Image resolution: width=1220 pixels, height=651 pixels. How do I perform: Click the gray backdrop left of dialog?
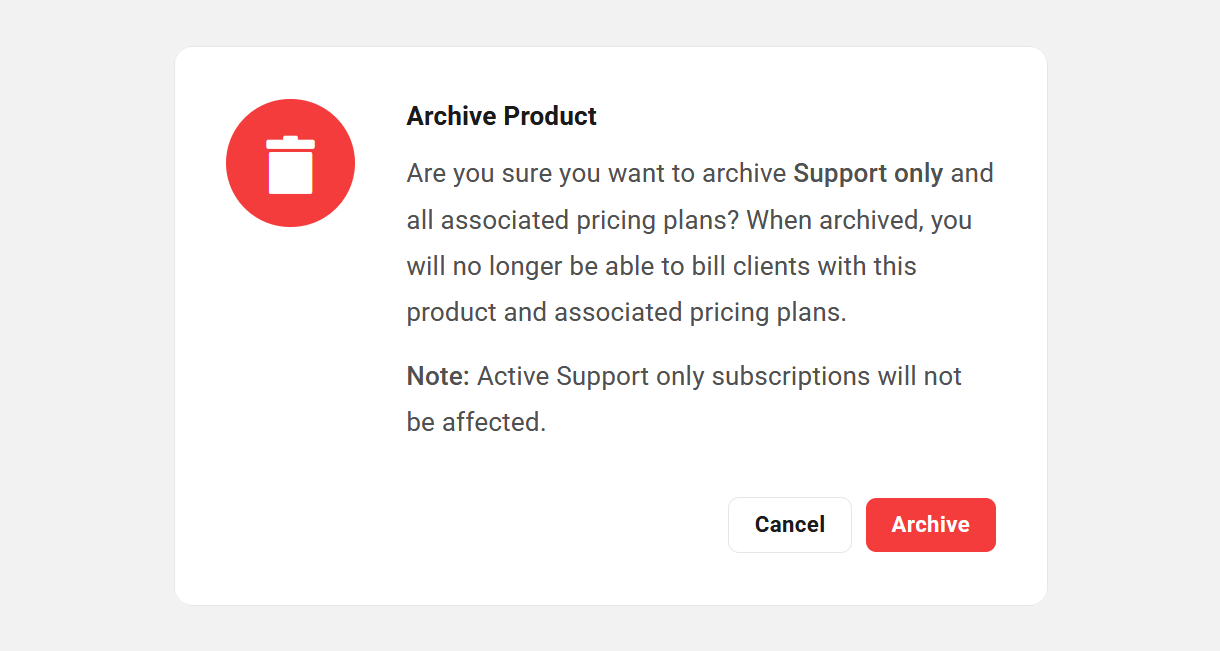pyautogui.click(x=87, y=325)
